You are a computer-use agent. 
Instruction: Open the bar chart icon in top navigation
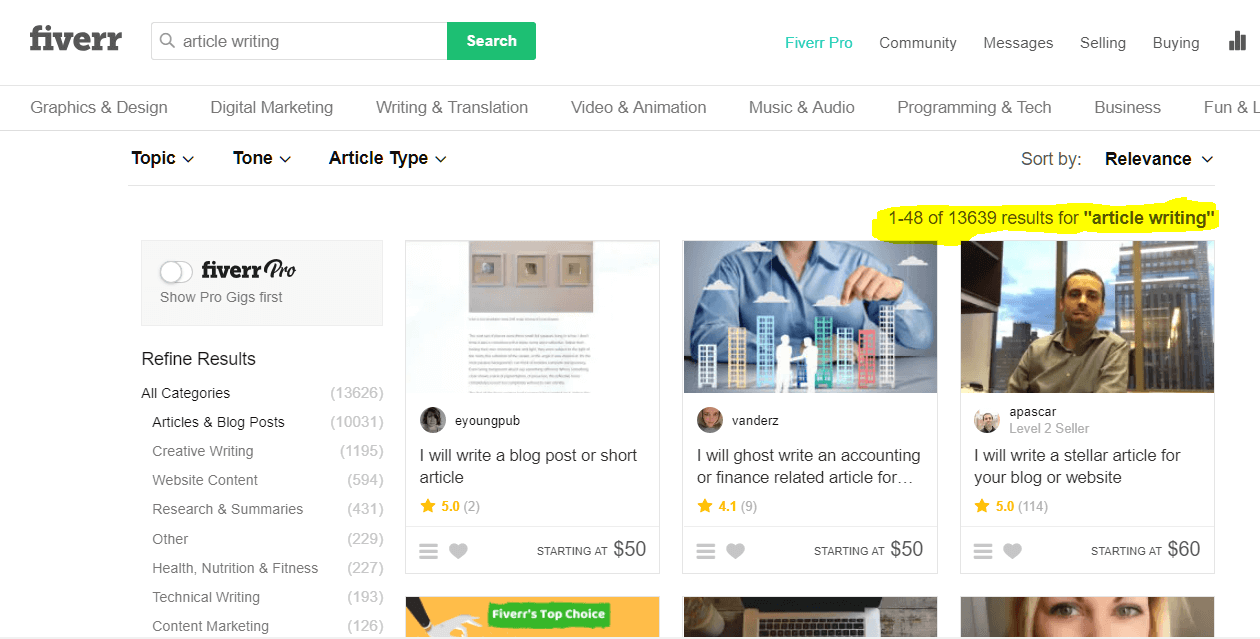point(1237,41)
